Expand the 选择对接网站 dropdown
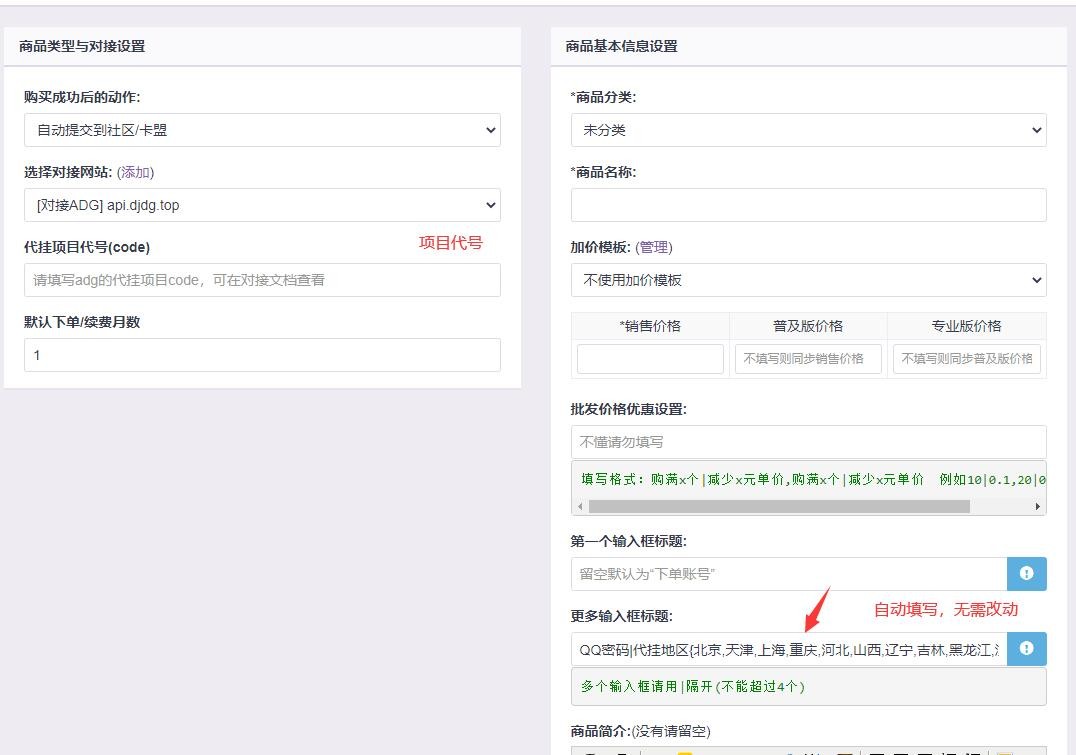This screenshot has width=1076, height=755. (262, 205)
